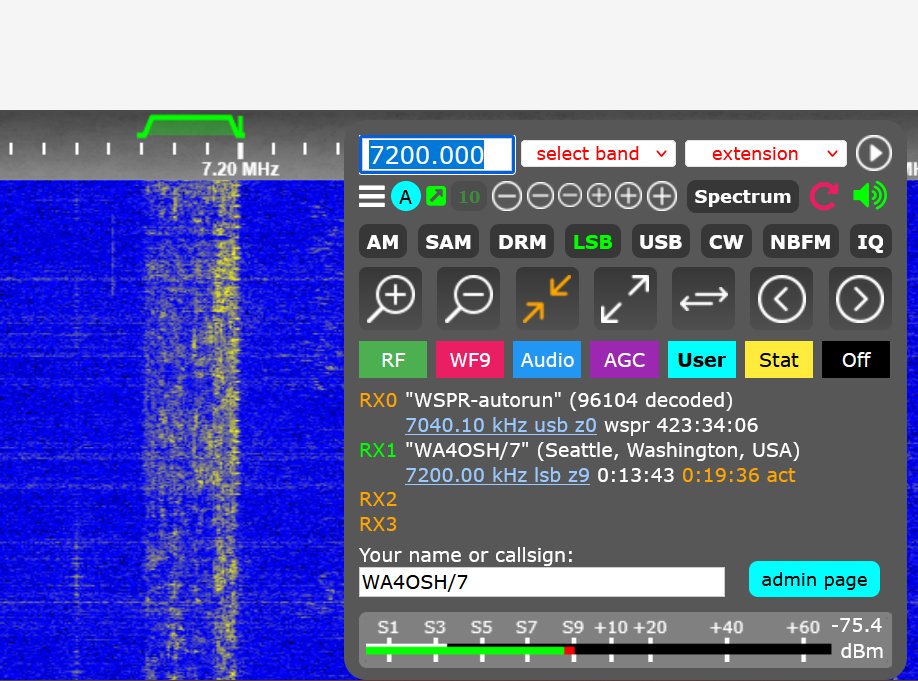Follow the 7200.00 kHz lsb z9 link
918x681 pixels.
point(497,475)
